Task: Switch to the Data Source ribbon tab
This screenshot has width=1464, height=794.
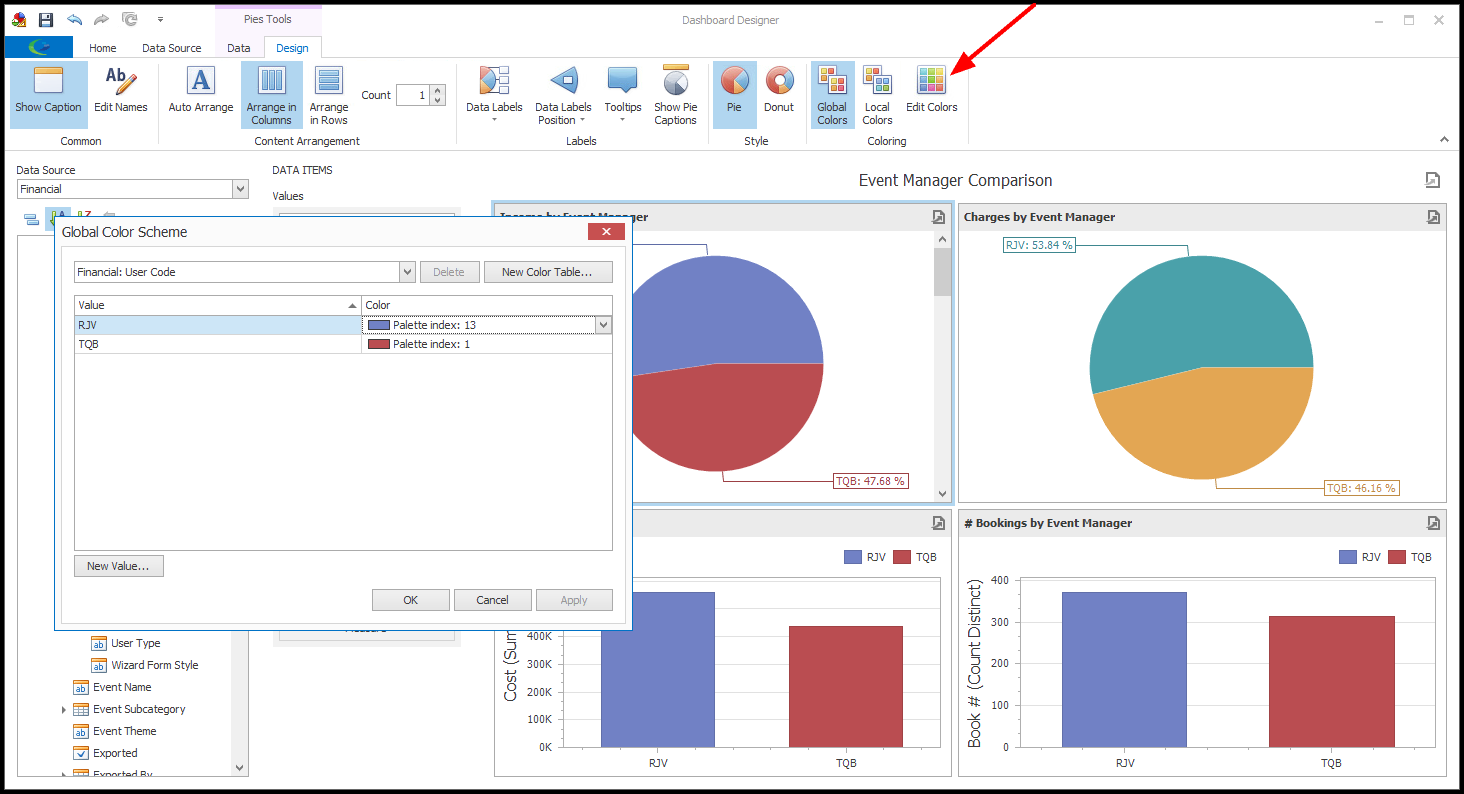Action: point(171,48)
